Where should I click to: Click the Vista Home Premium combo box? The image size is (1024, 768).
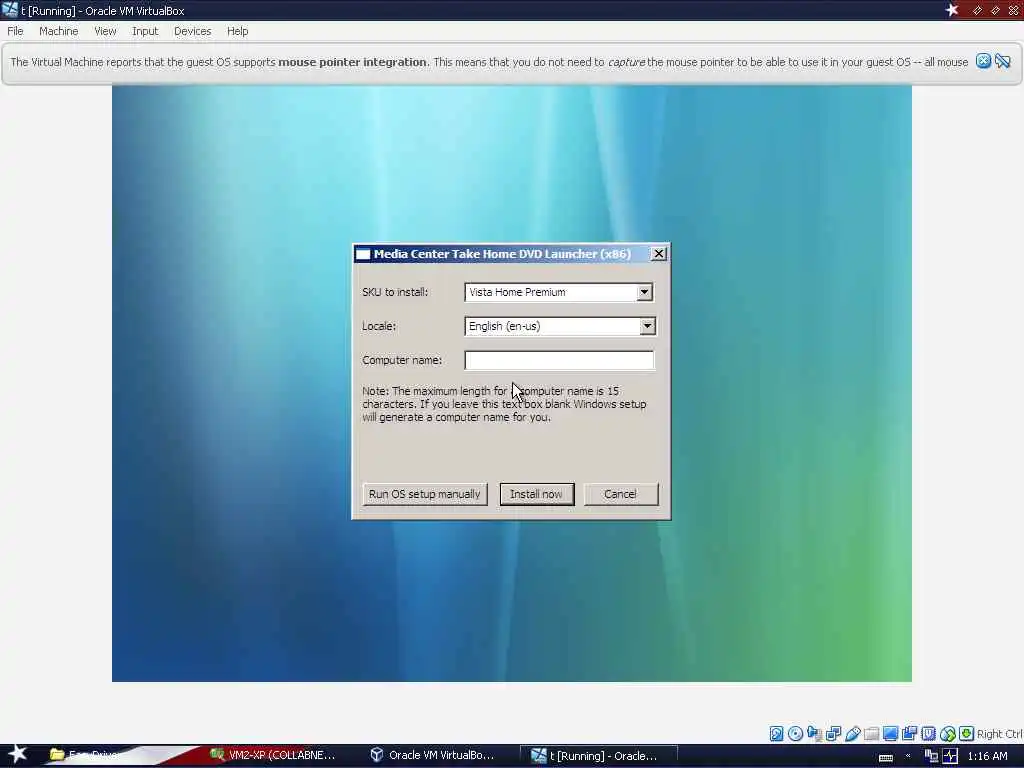tap(558, 292)
